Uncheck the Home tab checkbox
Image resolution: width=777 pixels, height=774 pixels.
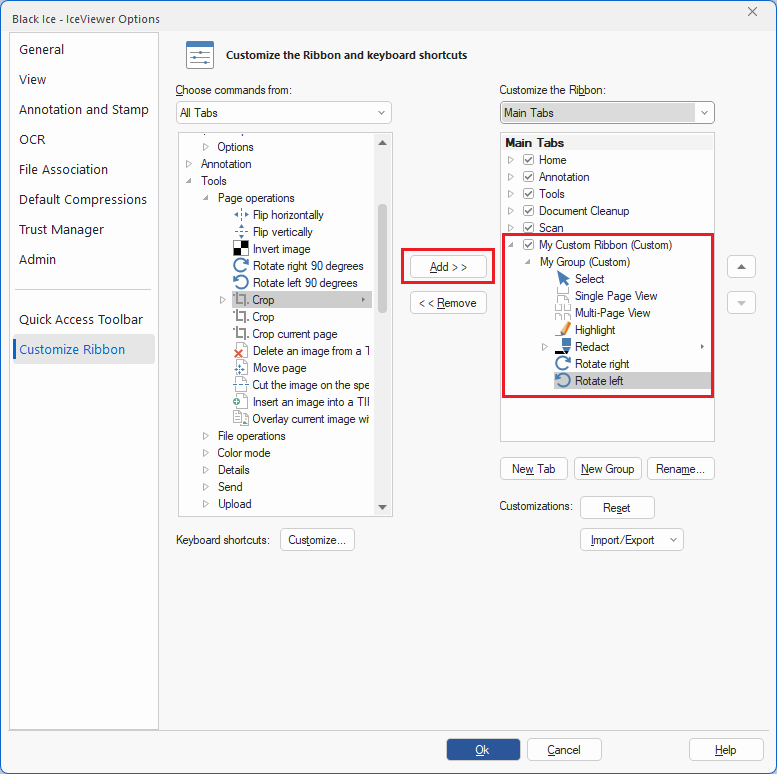[x=528, y=160]
